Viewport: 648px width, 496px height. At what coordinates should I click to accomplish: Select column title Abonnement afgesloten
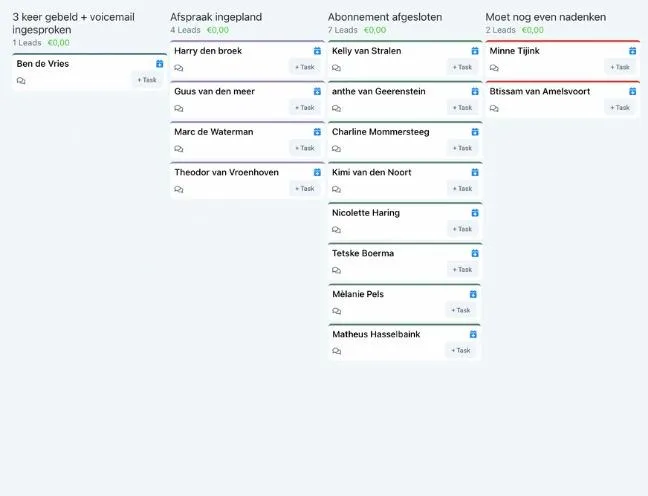point(385,17)
